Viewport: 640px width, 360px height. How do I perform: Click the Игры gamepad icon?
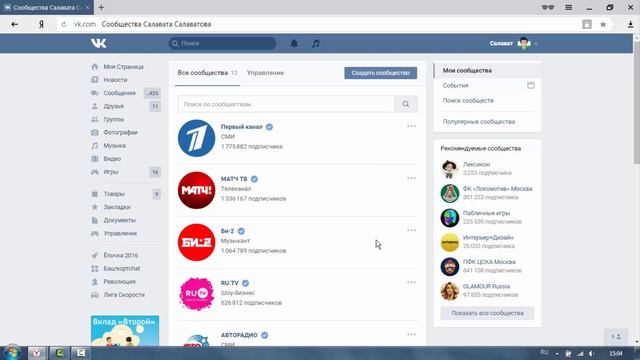pos(95,172)
